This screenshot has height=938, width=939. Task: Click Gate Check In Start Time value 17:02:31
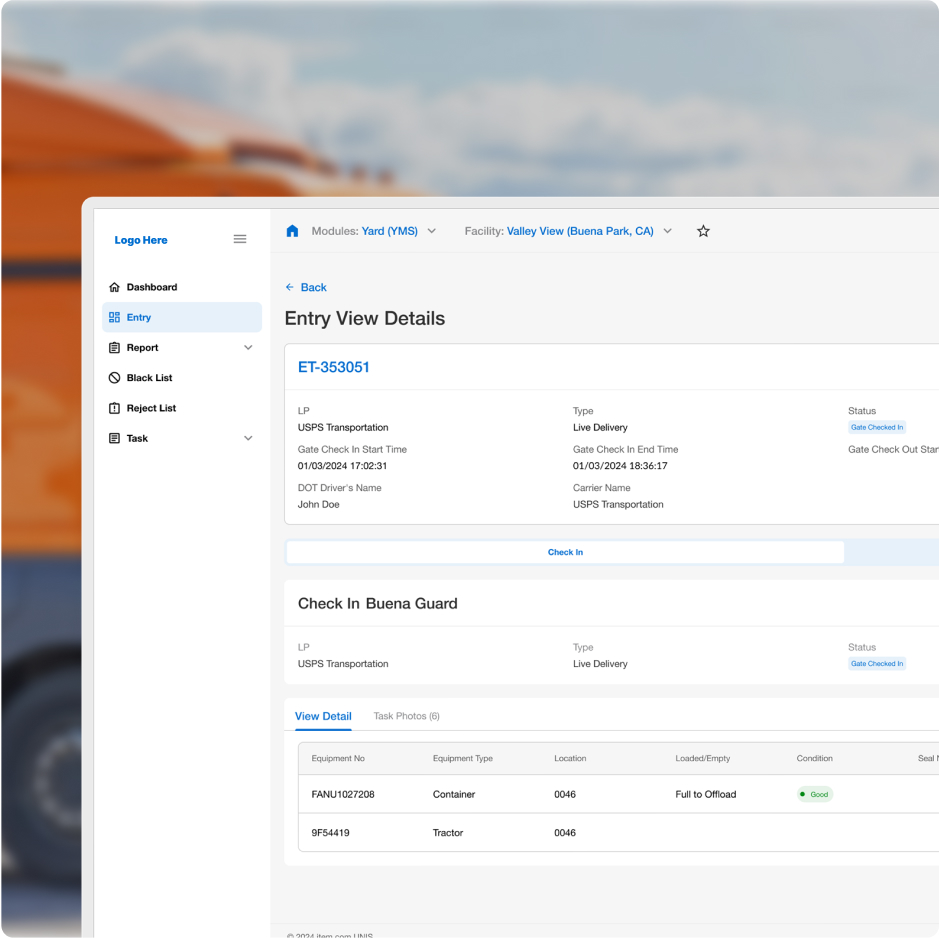[x=342, y=465]
